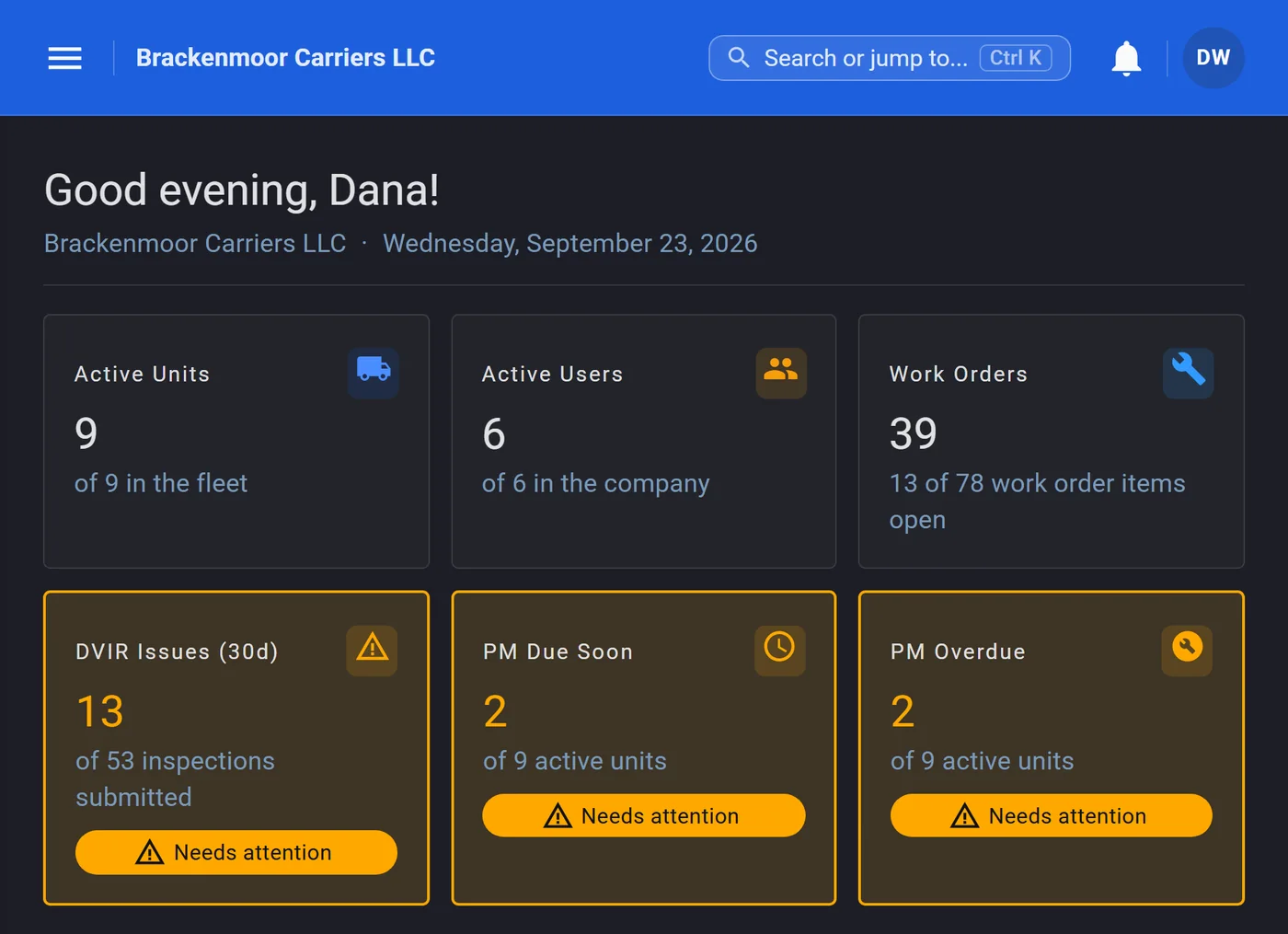Screen dimensions: 1288x934
Task: Click Needs attention under PM Overdue
Action: pos(1052,815)
